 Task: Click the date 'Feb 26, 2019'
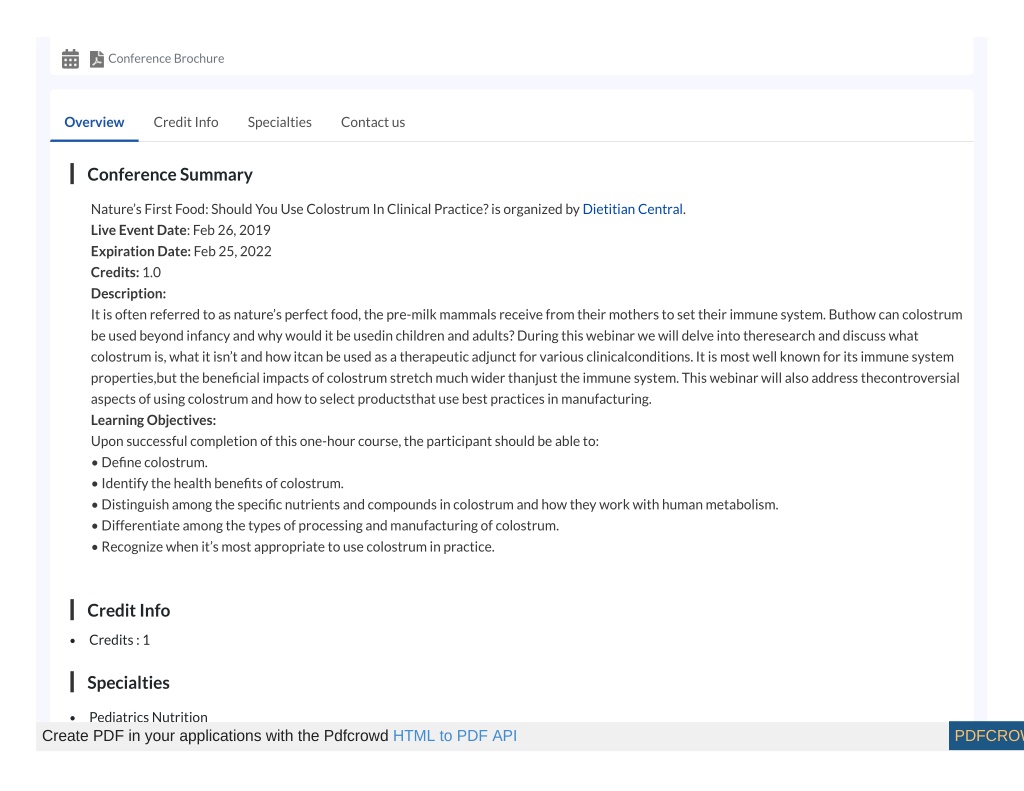[x=232, y=231]
